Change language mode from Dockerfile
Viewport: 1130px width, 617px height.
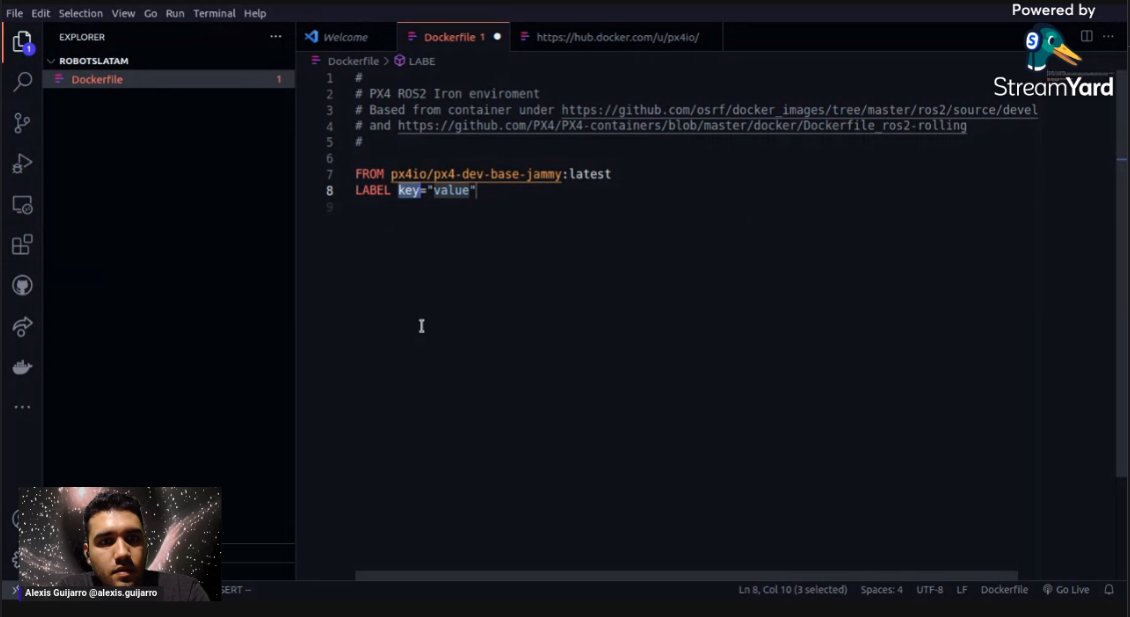point(1004,590)
